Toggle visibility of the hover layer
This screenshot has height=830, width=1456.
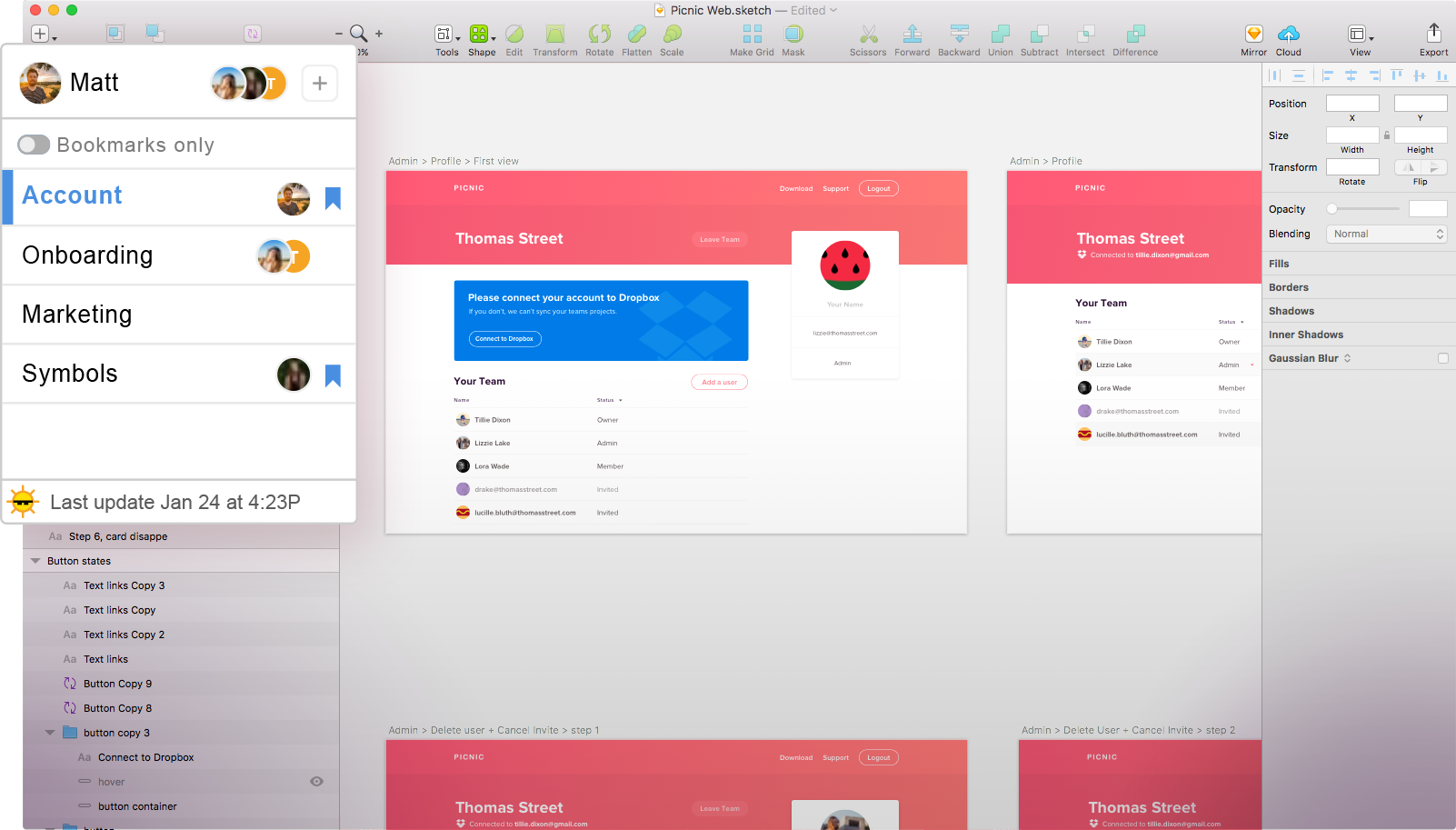click(316, 782)
